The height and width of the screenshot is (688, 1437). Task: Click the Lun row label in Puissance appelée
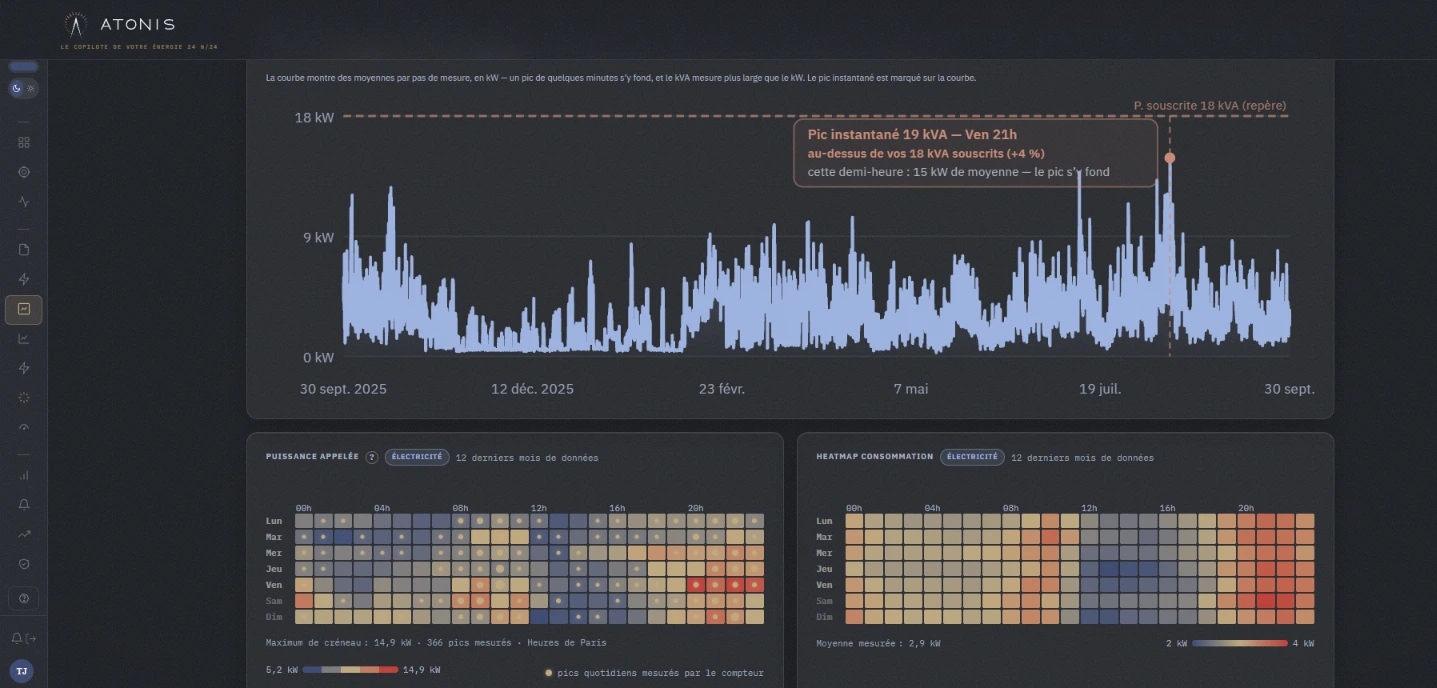274,521
